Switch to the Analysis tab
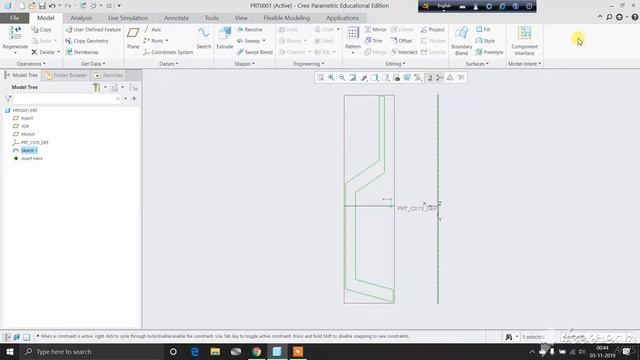The image size is (640, 360). click(x=81, y=18)
